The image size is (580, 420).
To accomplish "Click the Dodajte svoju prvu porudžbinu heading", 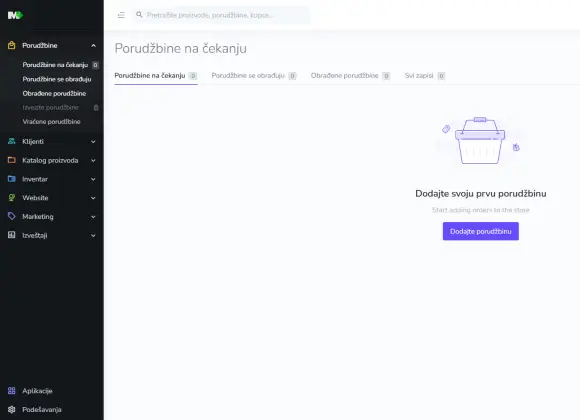I will 480,194.
